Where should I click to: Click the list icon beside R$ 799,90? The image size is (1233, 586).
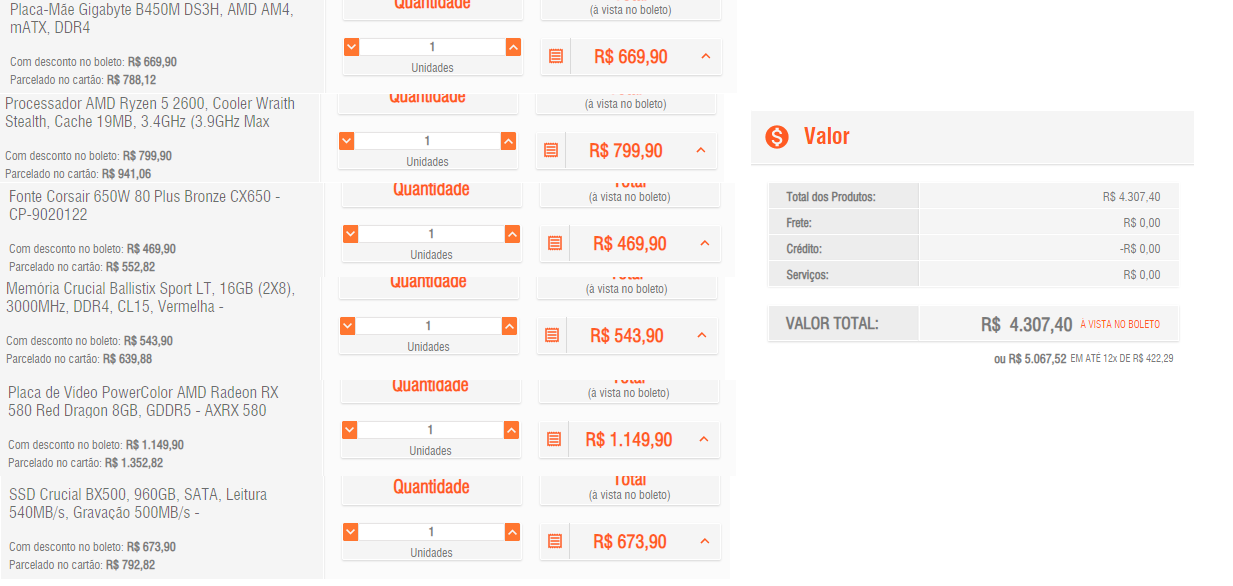pos(551,150)
